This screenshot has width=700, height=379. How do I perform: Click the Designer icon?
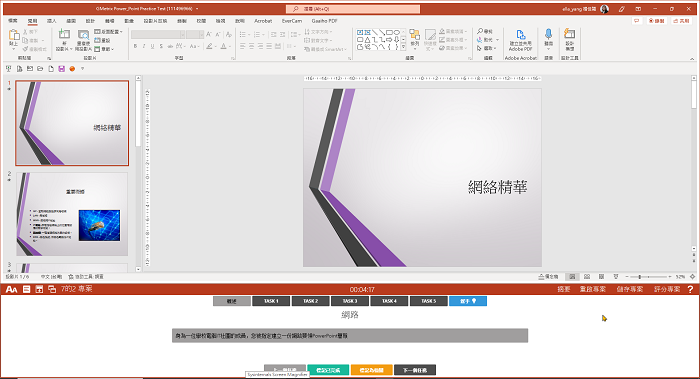pos(570,34)
